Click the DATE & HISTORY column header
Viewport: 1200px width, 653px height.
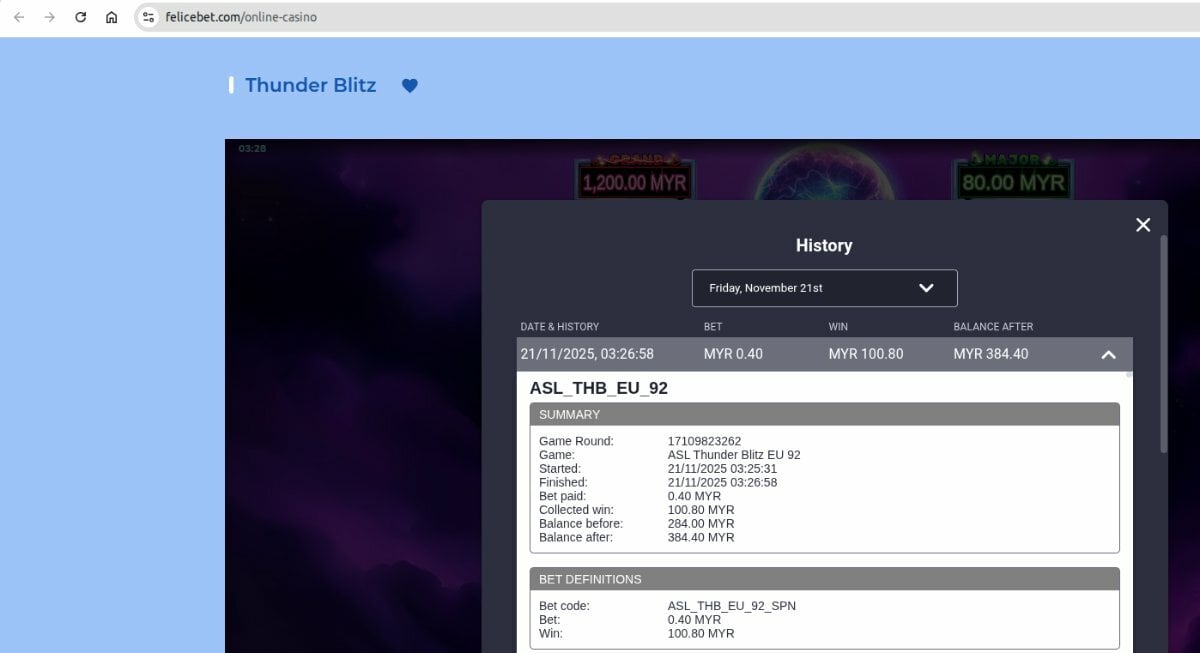[559, 327]
